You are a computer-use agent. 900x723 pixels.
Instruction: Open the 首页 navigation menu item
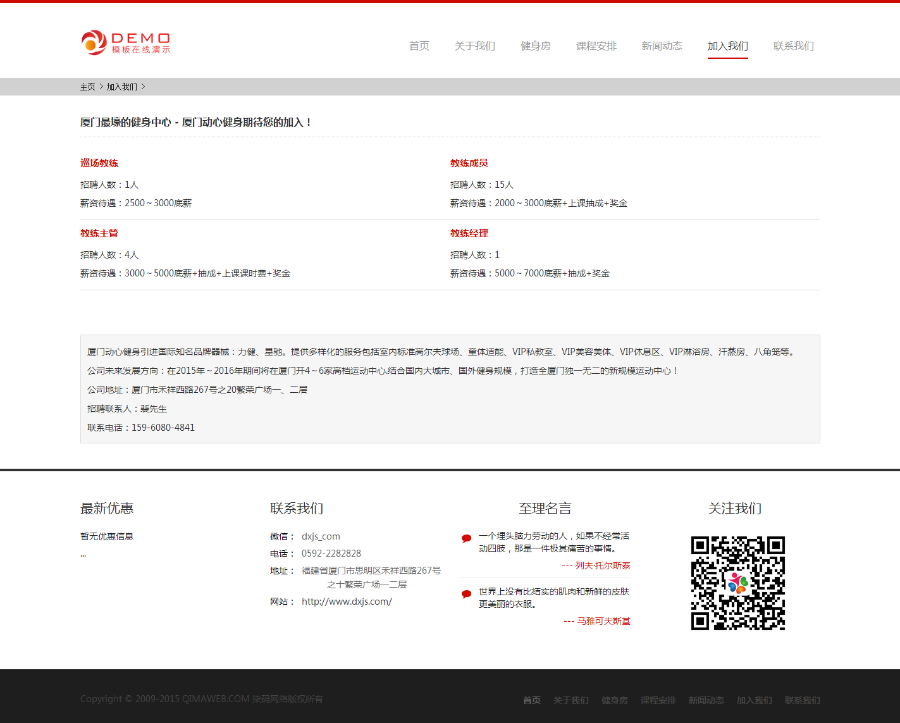point(419,46)
